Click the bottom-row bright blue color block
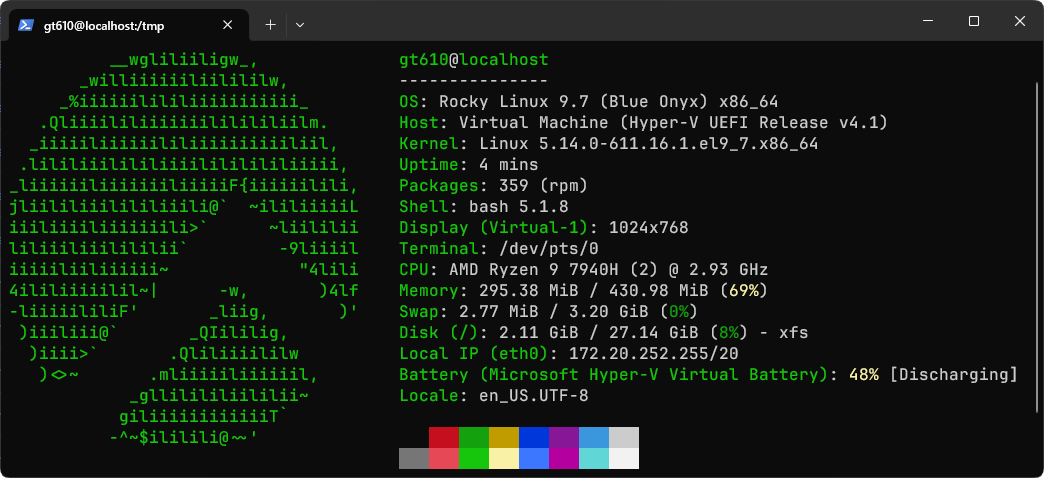Image resolution: width=1044 pixels, height=478 pixels. tap(533, 458)
